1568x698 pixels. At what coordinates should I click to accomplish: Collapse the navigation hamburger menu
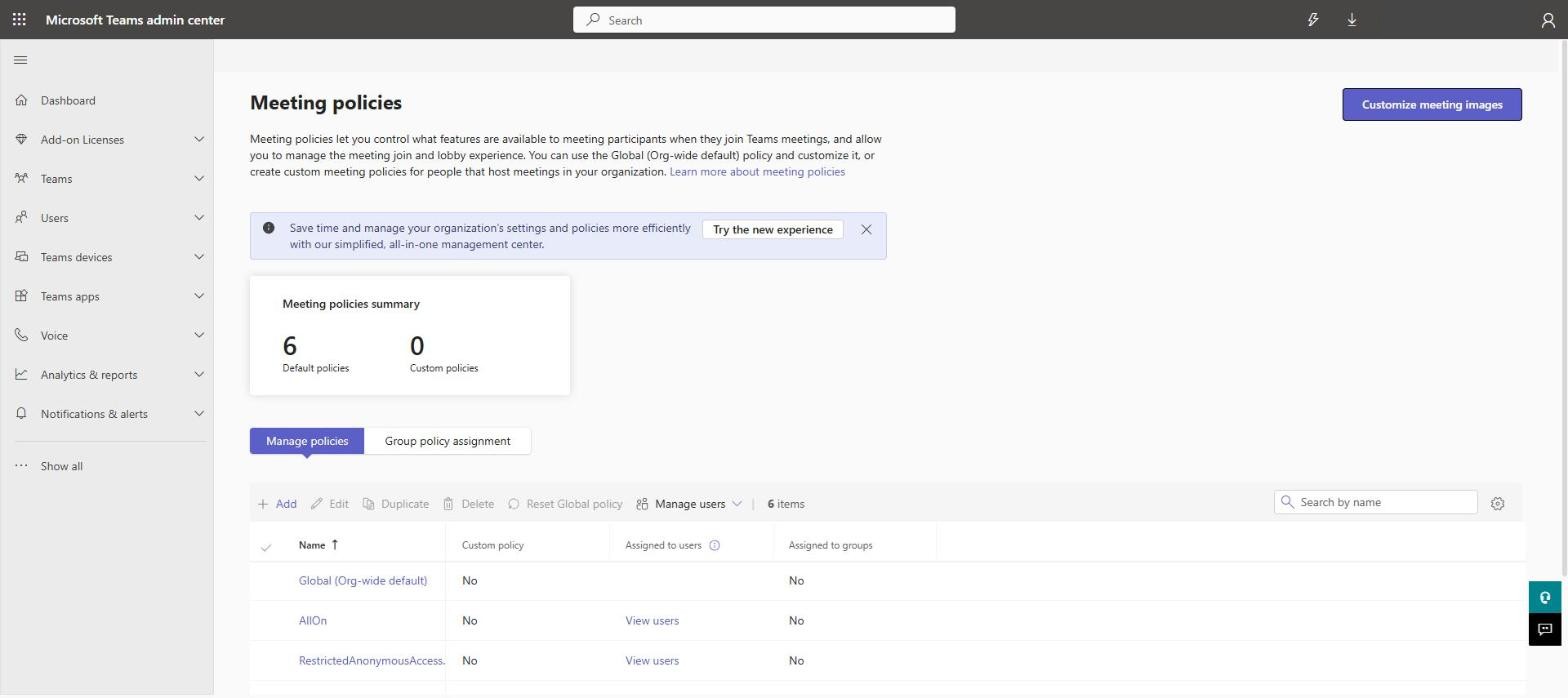(x=20, y=60)
